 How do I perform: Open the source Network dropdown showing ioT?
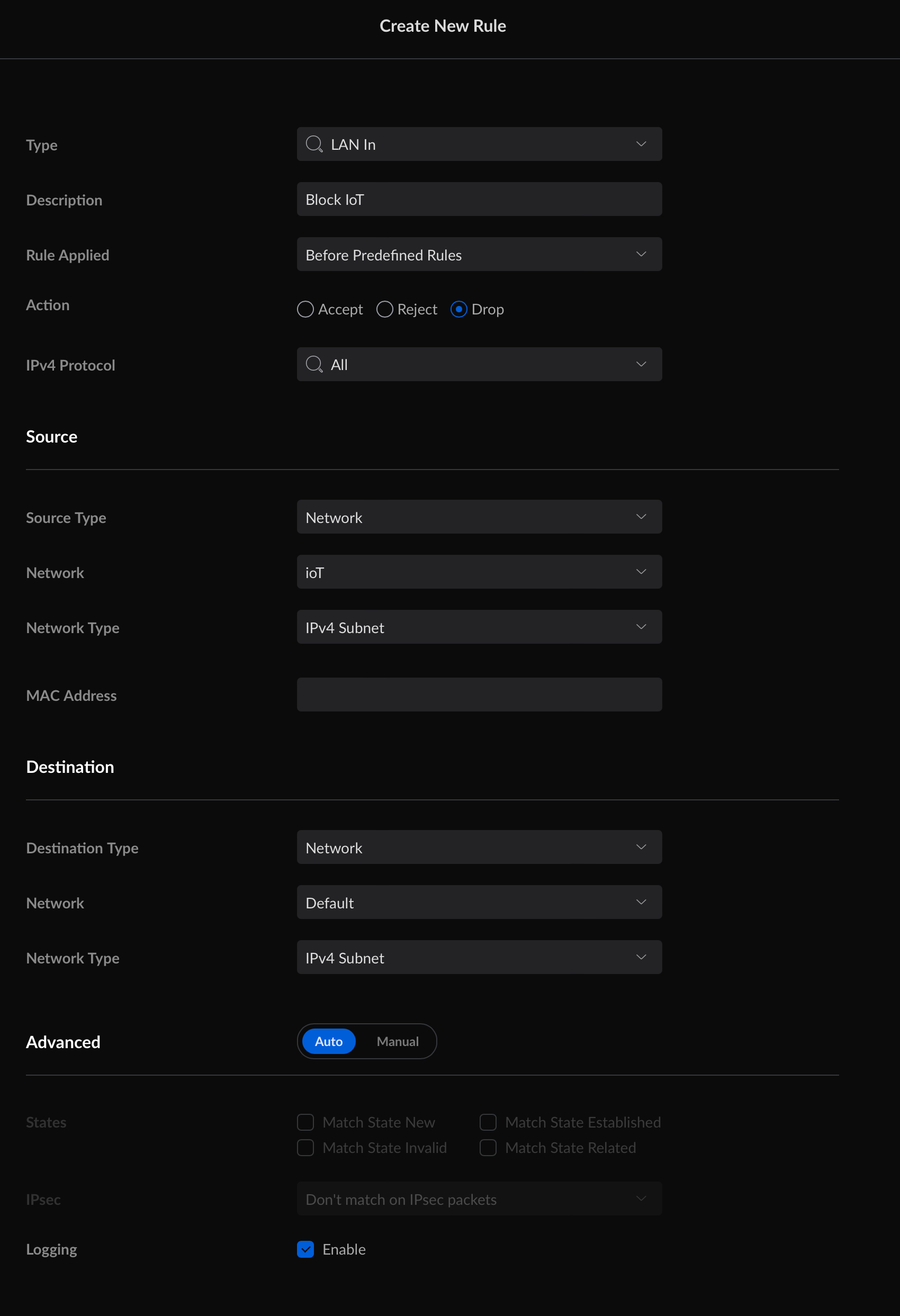[x=479, y=572]
